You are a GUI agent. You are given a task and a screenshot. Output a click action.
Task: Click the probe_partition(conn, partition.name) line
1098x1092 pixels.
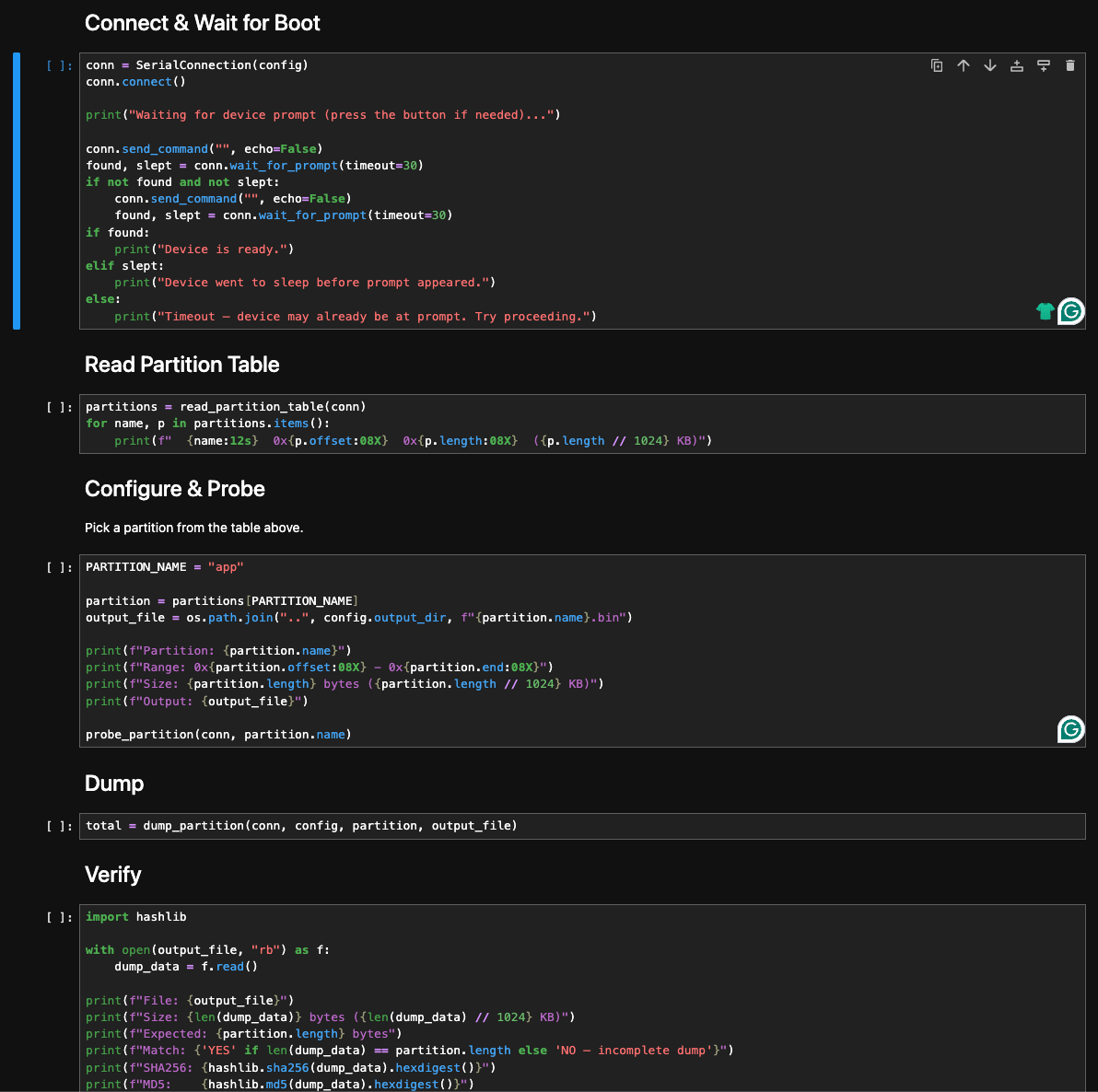218,735
